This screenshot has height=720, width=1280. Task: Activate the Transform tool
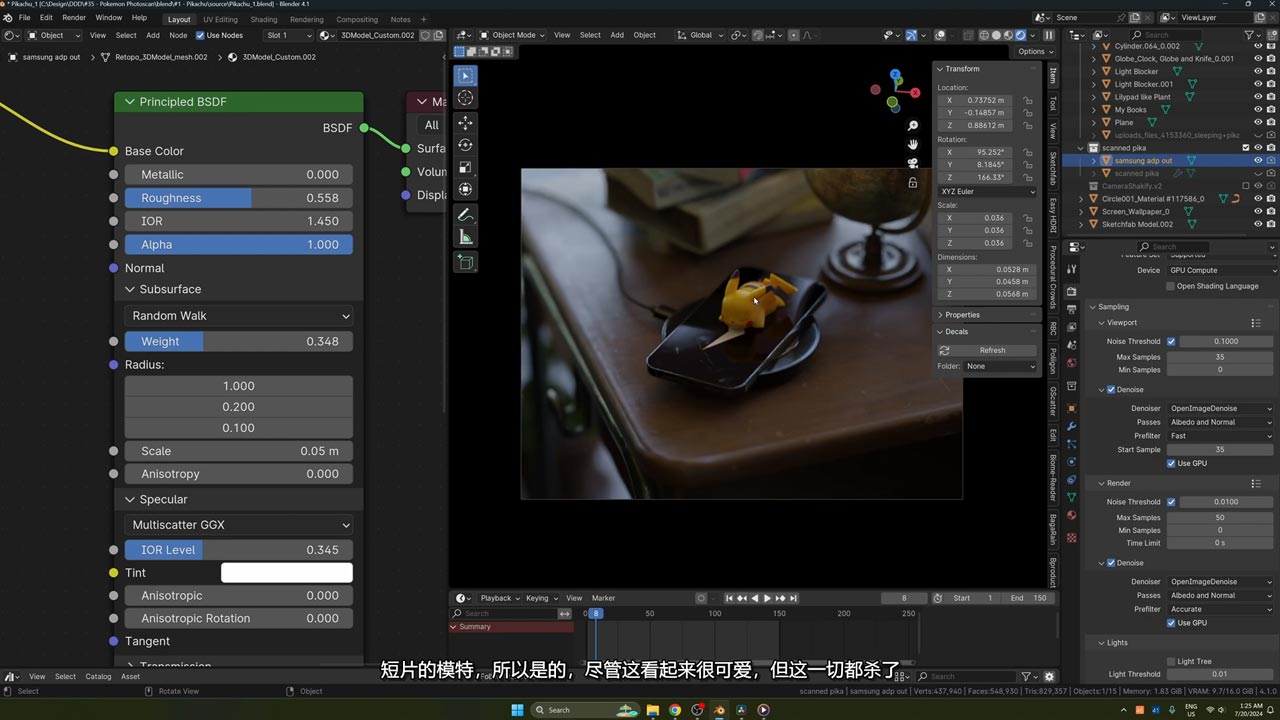[x=465, y=189]
